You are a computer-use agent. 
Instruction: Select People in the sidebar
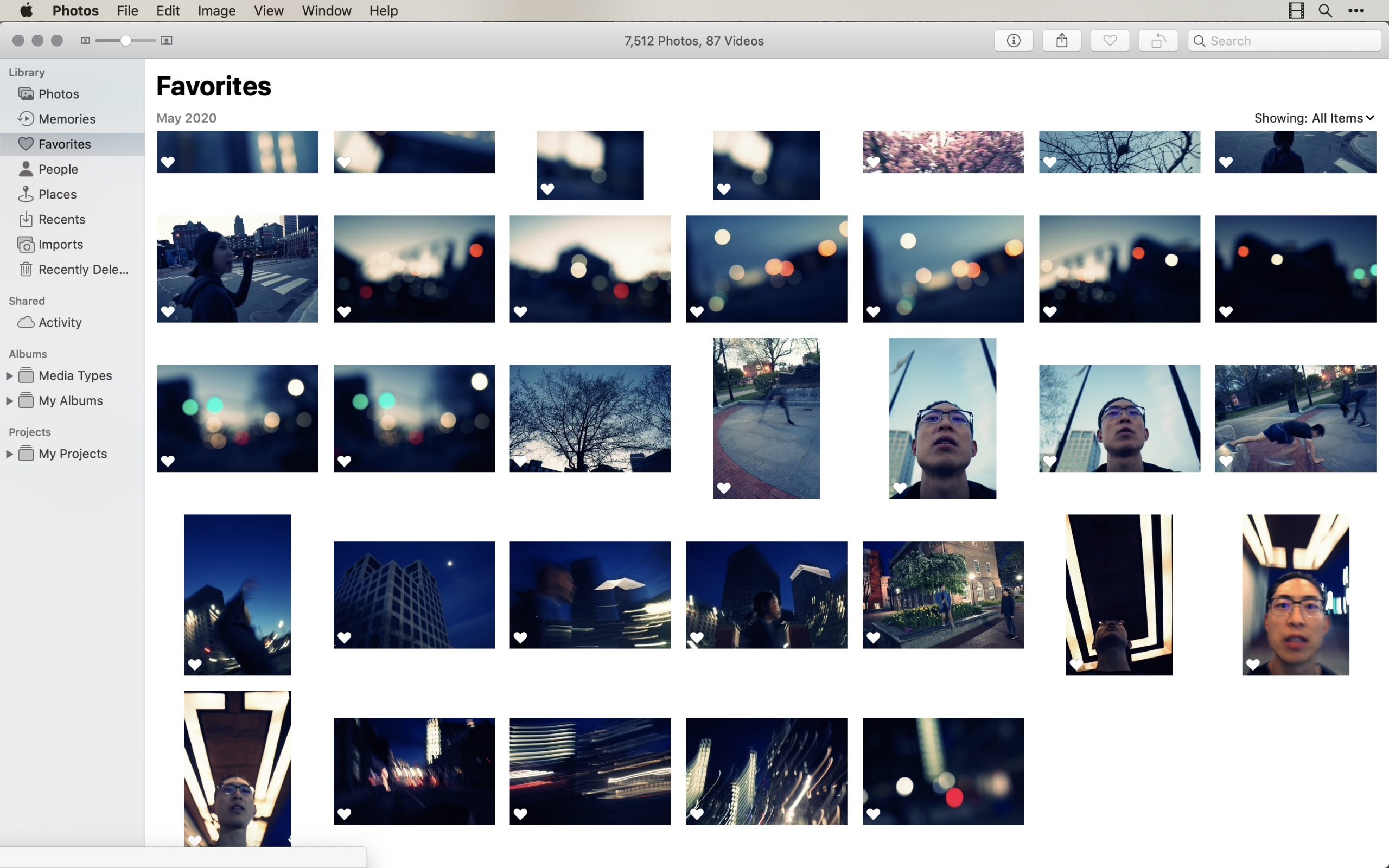(x=58, y=169)
